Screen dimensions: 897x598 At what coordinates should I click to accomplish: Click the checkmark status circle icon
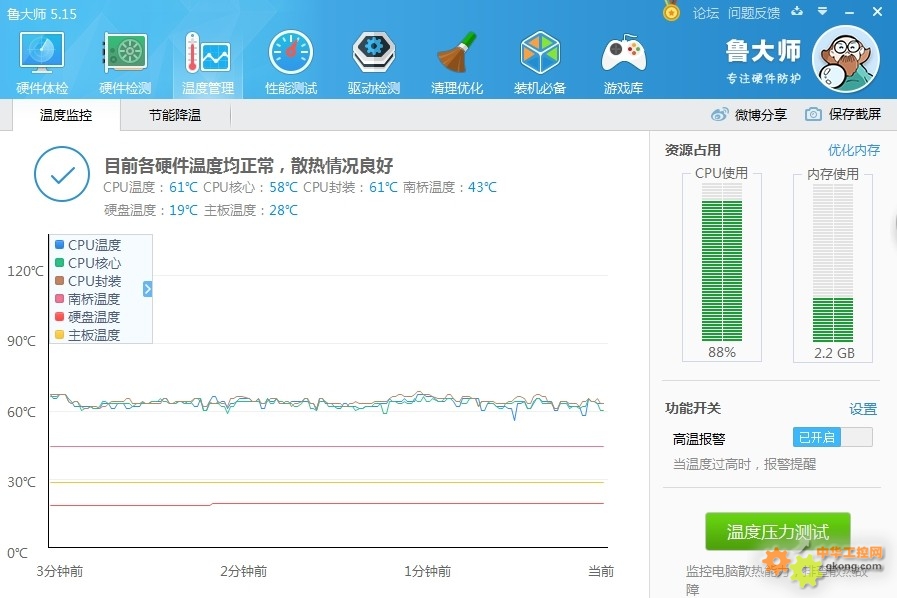tap(62, 174)
